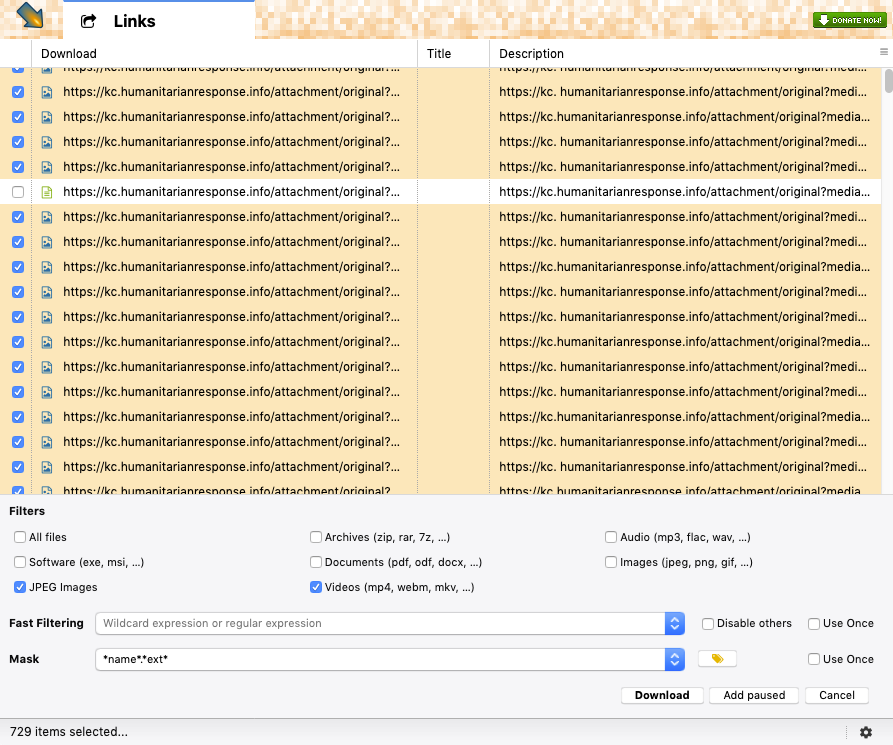Image resolution: width=893 pixels, height=745 pixels.
Task: Click the document file icon in the unchecked row
Action: pyautogui.click(x=46, y=192)
